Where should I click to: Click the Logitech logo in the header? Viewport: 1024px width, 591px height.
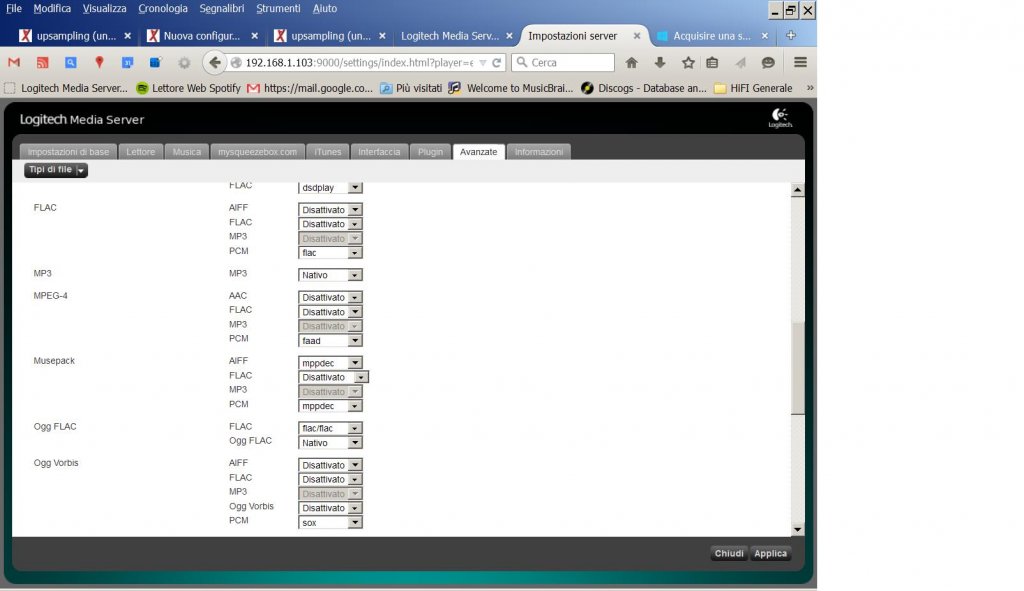(780, 118)
